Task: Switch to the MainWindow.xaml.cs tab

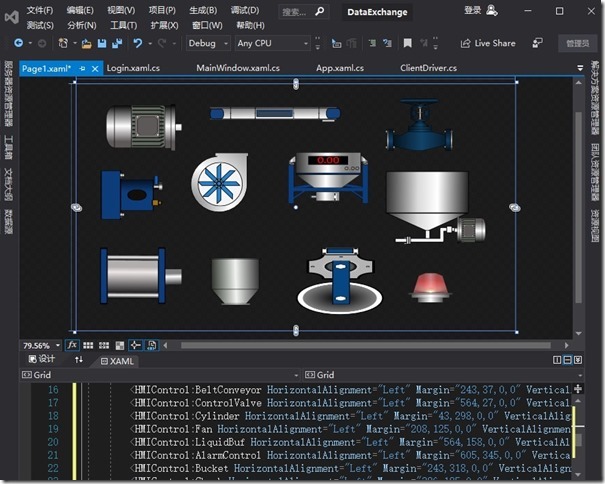Action: [x=238, y=68]
